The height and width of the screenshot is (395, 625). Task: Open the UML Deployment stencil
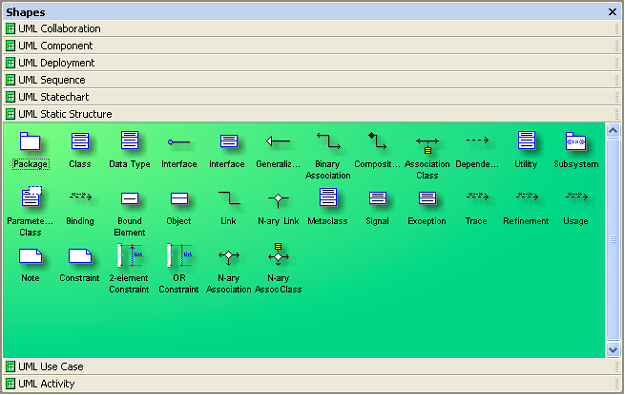tap(312, 63)
